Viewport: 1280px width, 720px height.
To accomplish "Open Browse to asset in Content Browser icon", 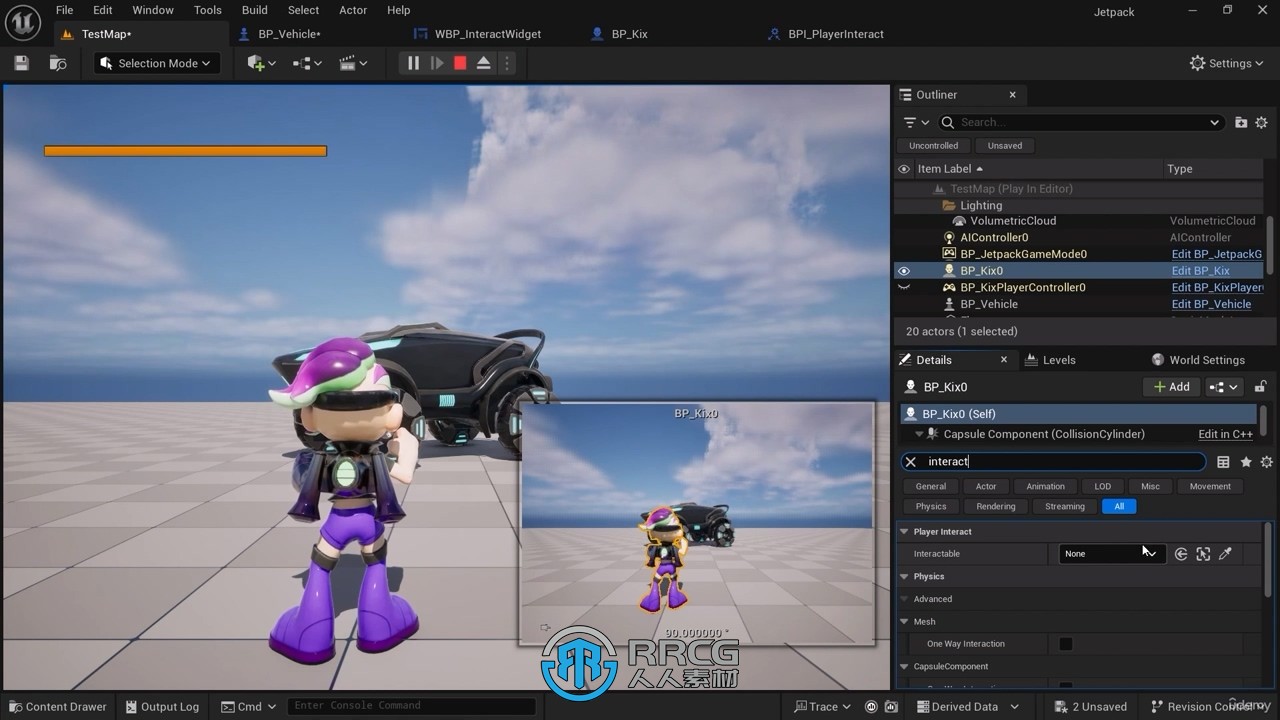I will point(58,63).
